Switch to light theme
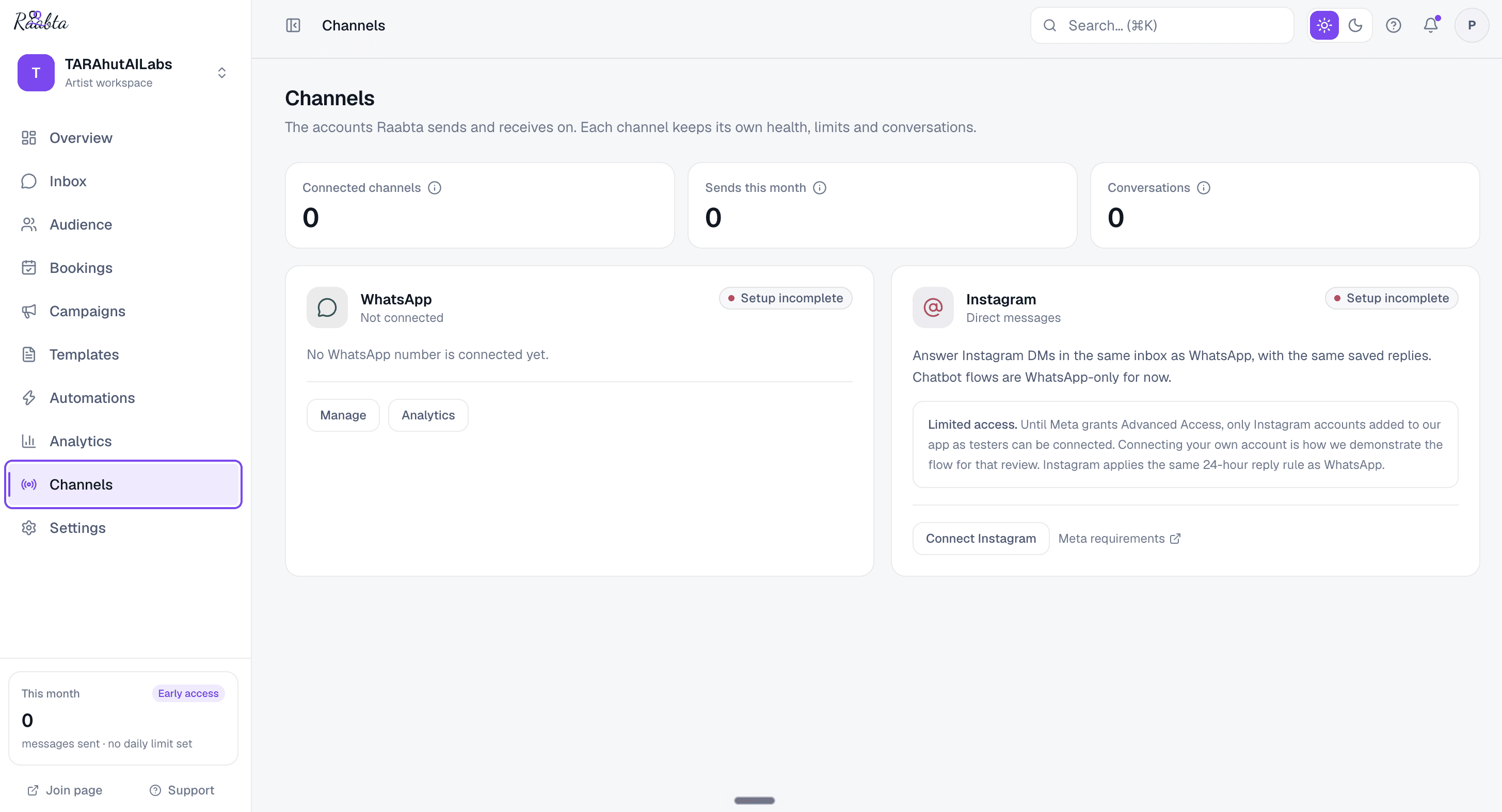This screenshot has width=1502, height=812. 1324,26
